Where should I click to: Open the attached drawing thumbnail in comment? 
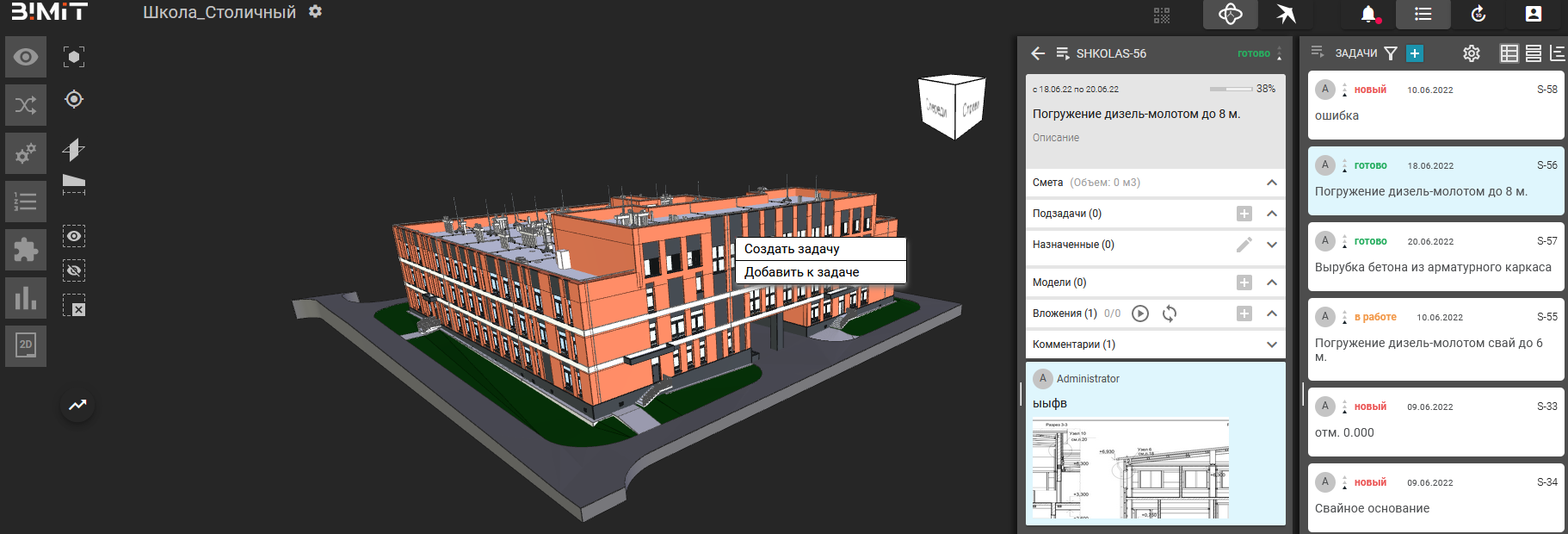pyautogui.click(x=1130, y=469)
